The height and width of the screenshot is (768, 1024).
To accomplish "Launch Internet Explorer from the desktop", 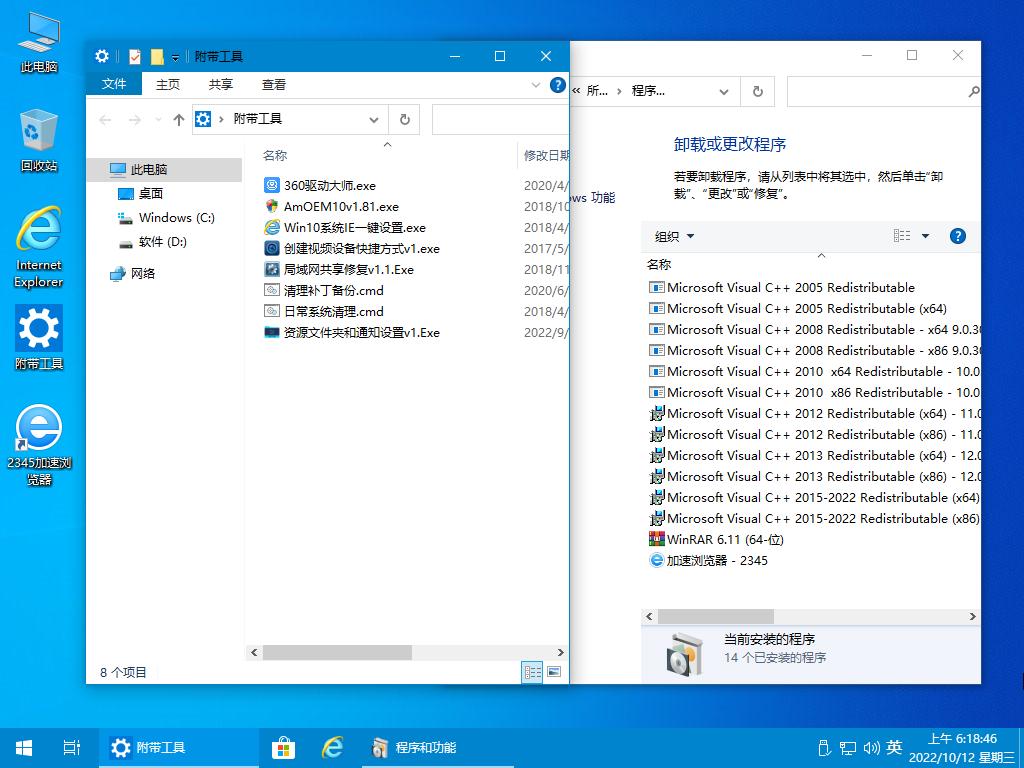I will tap(39, 247).
